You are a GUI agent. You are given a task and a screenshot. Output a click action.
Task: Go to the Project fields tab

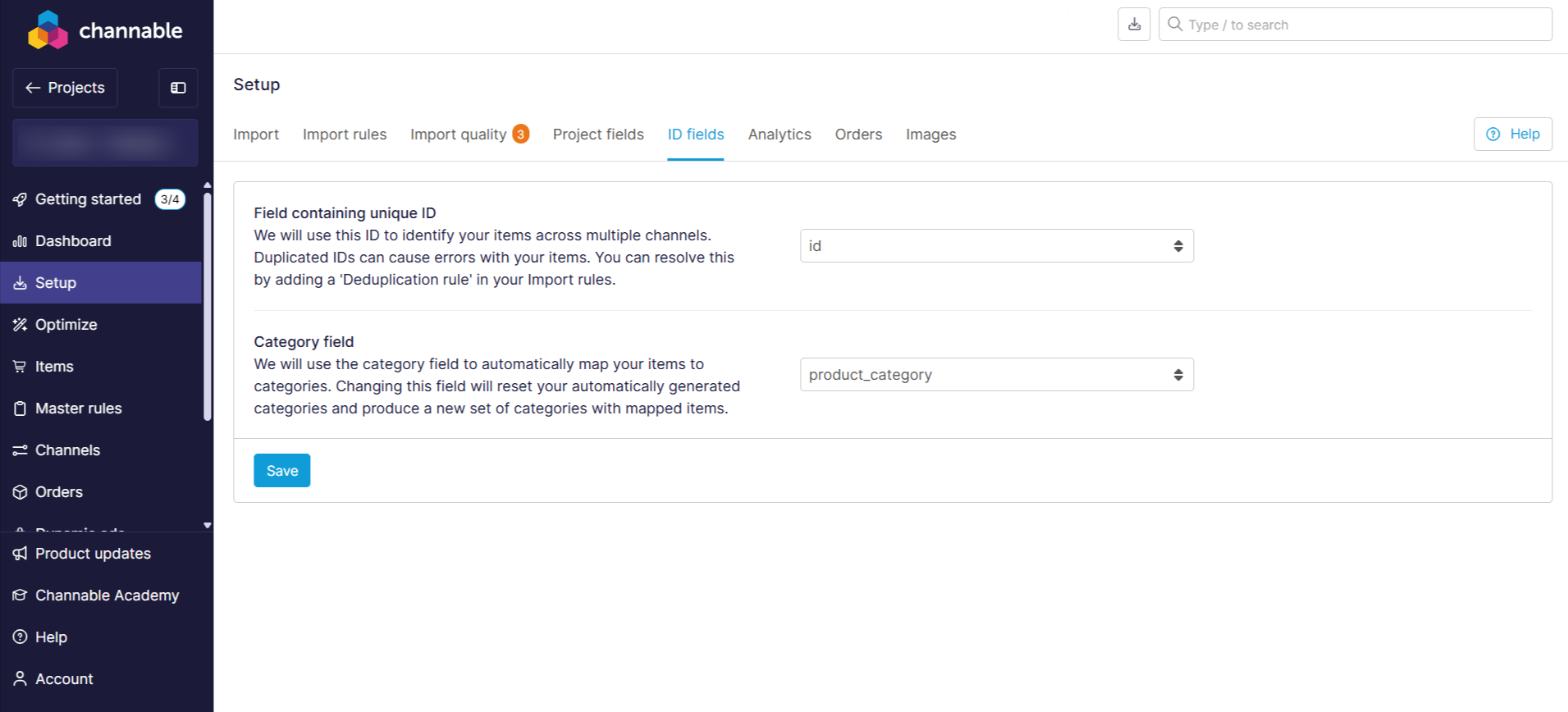pos(598,135)
